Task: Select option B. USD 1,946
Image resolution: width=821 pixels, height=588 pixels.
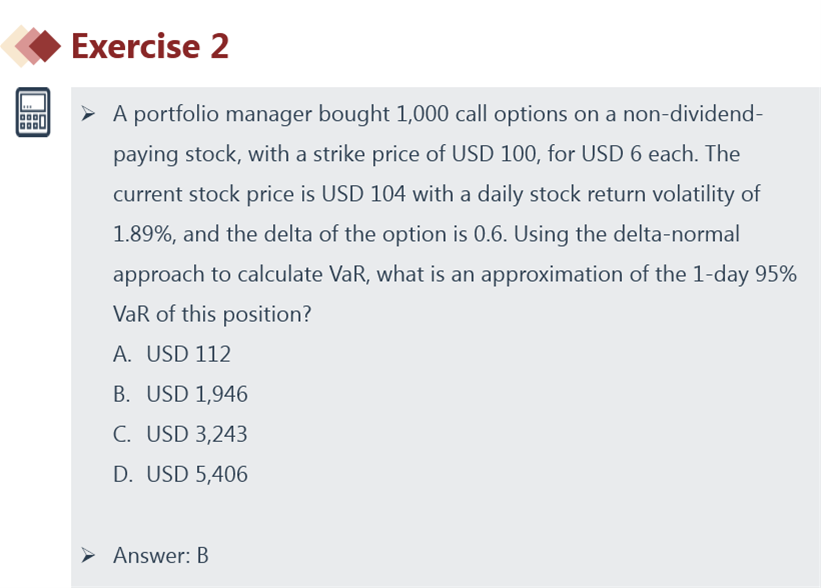Action: point(180,394)
